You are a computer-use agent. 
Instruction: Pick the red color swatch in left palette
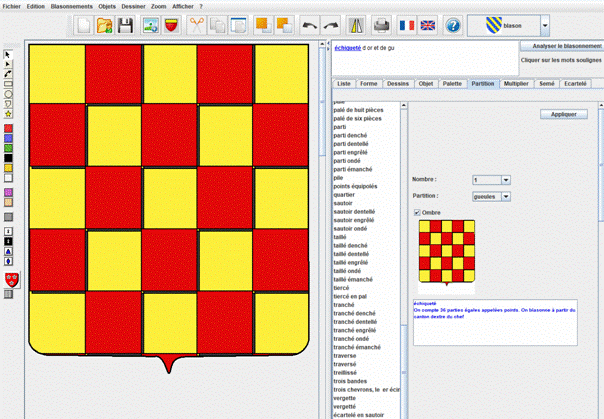point(8,129)
